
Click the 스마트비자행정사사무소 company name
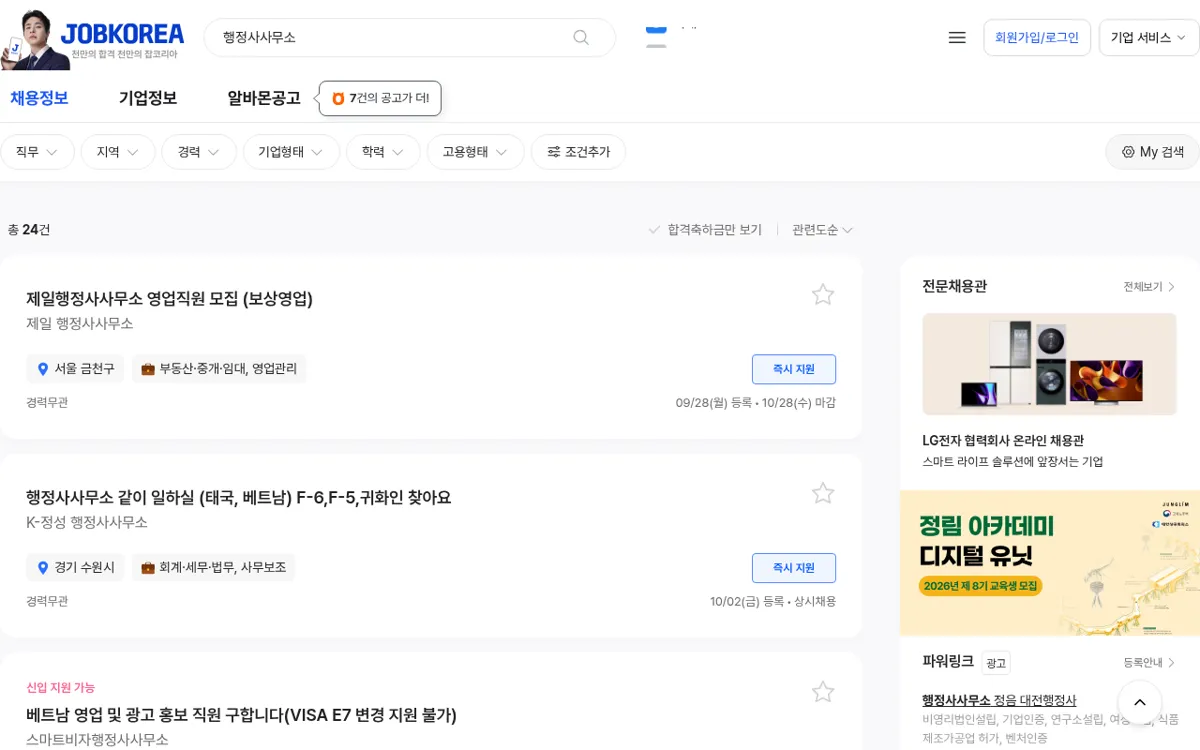[97, 740]
